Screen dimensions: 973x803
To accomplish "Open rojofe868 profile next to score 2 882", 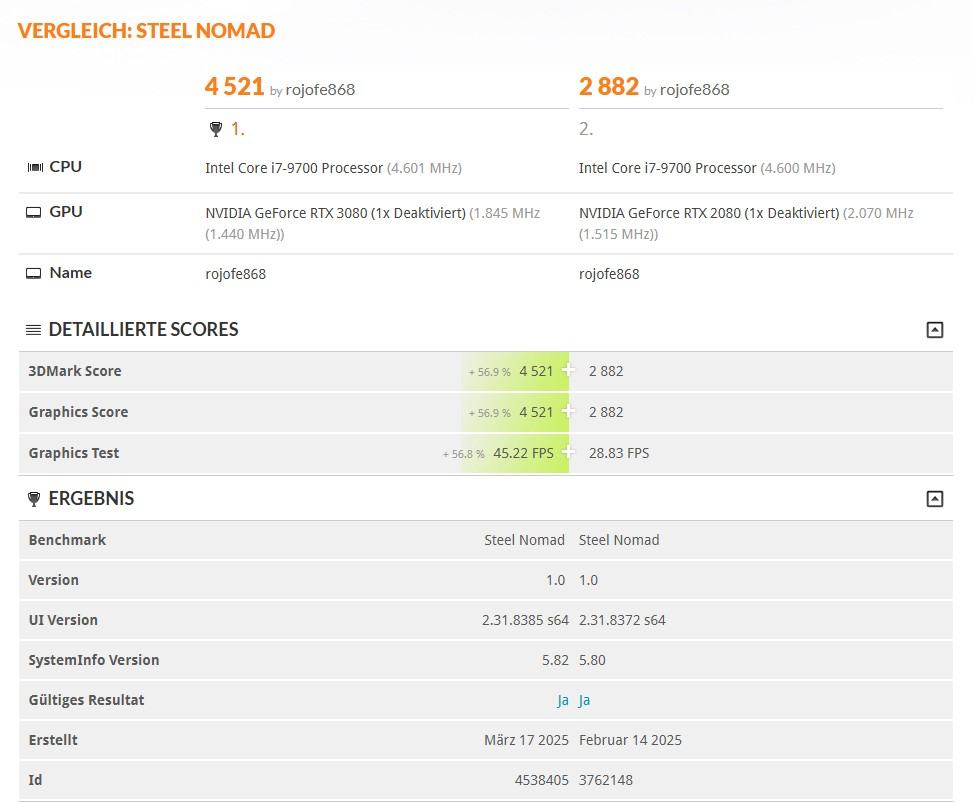I will pyautogui.click(x=694, y=90).
